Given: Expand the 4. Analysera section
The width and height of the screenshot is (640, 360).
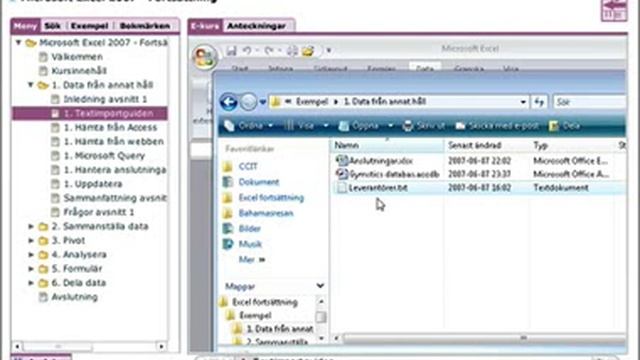Looking at the screenshot, I should 31,254.
